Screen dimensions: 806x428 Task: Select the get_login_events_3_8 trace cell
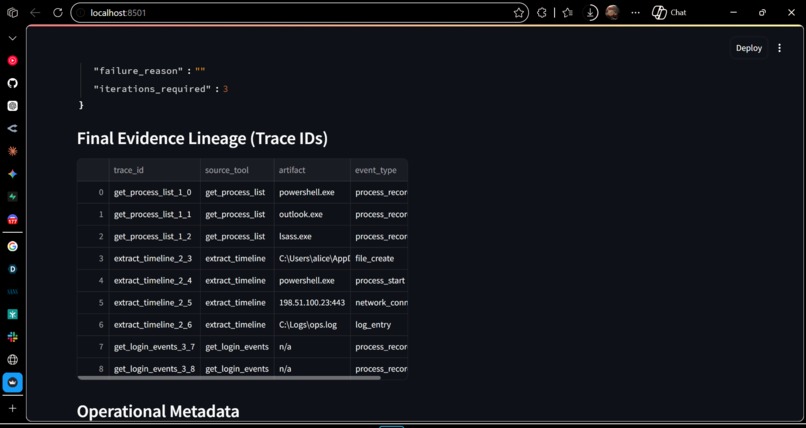[x=154, y=368]
